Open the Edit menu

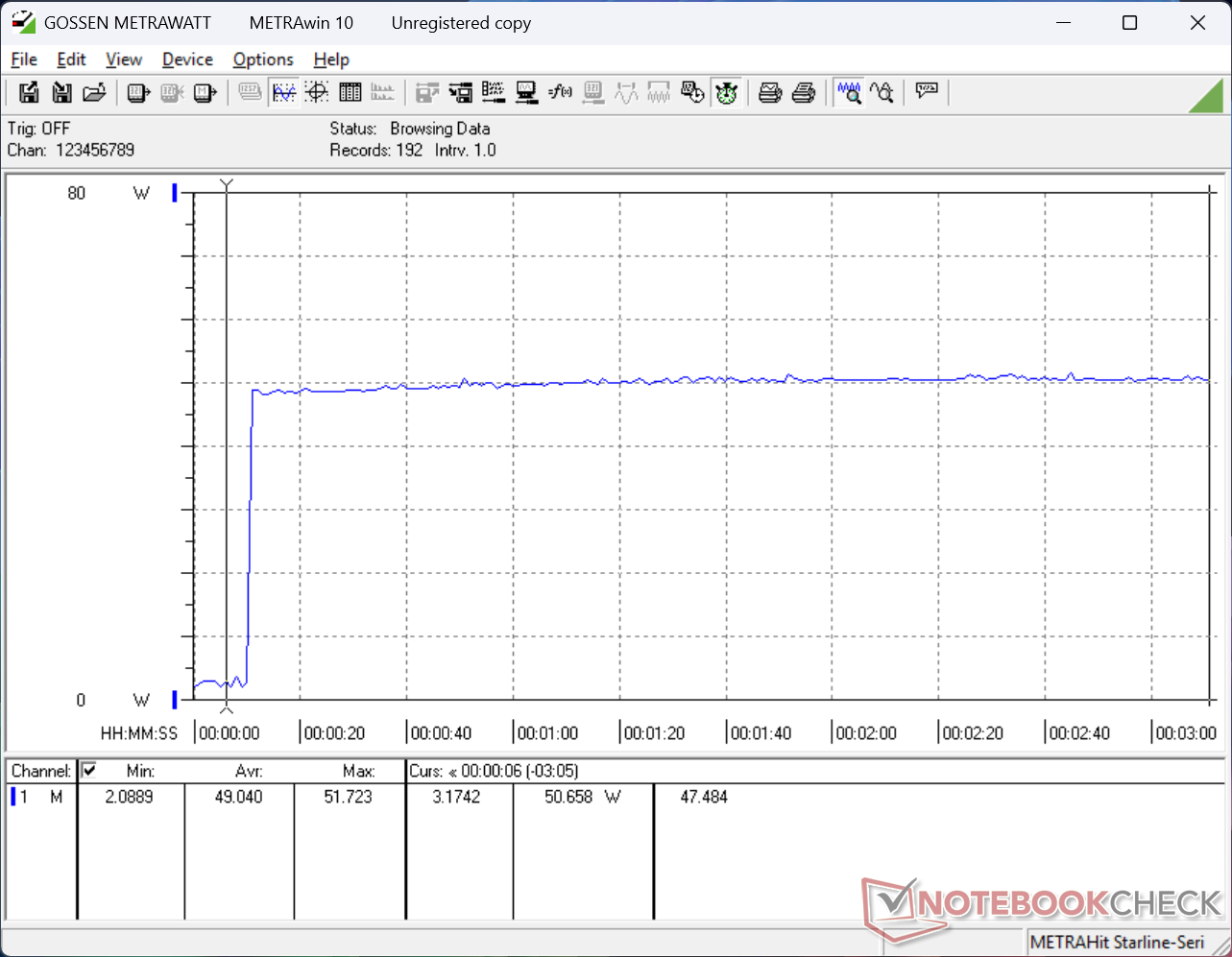coord(71,60)
